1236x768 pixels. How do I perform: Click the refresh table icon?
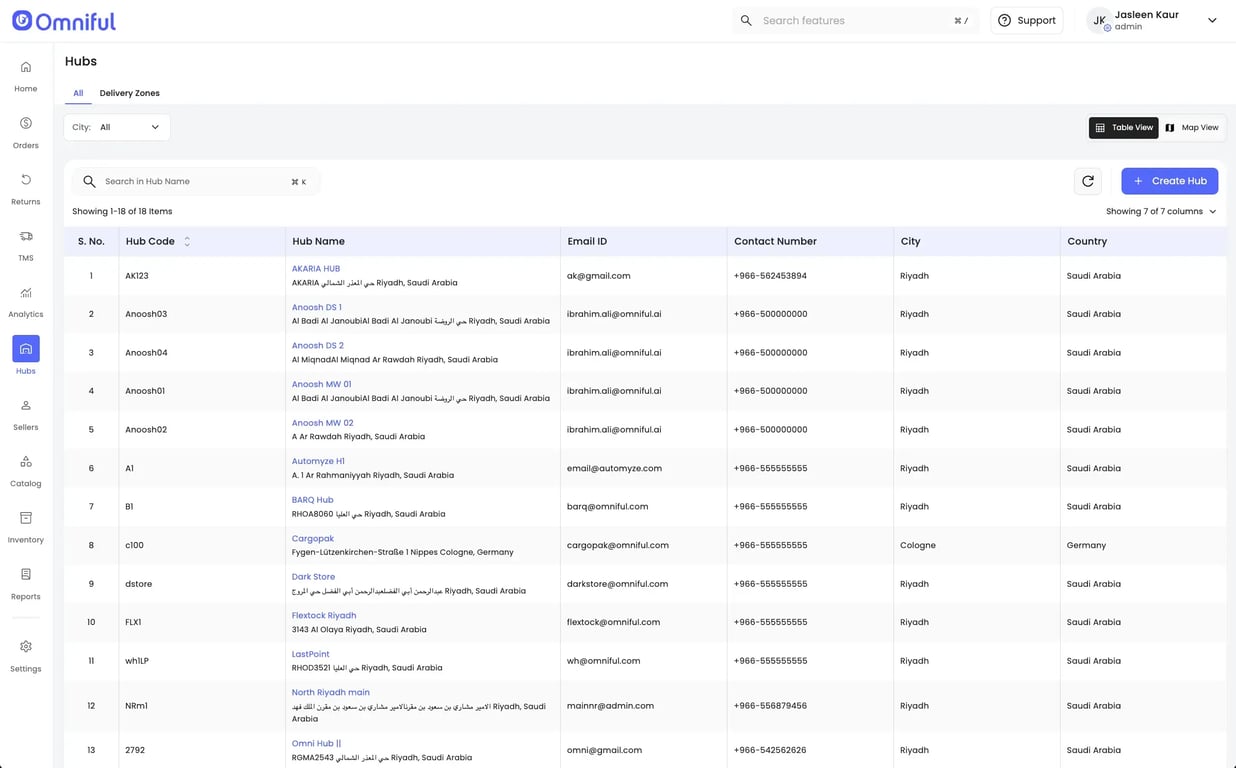(1088, 181)
